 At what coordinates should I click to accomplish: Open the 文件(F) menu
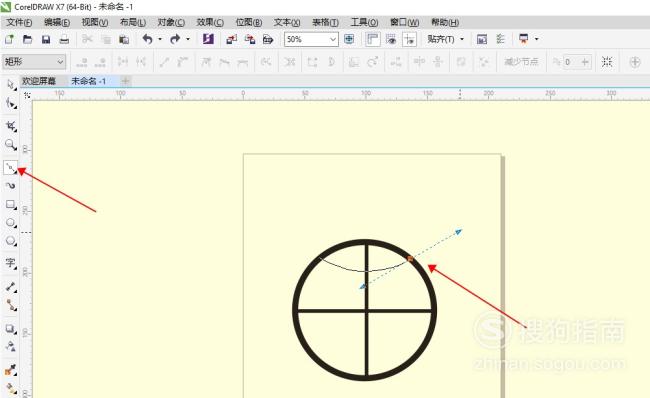coord(19,22)
